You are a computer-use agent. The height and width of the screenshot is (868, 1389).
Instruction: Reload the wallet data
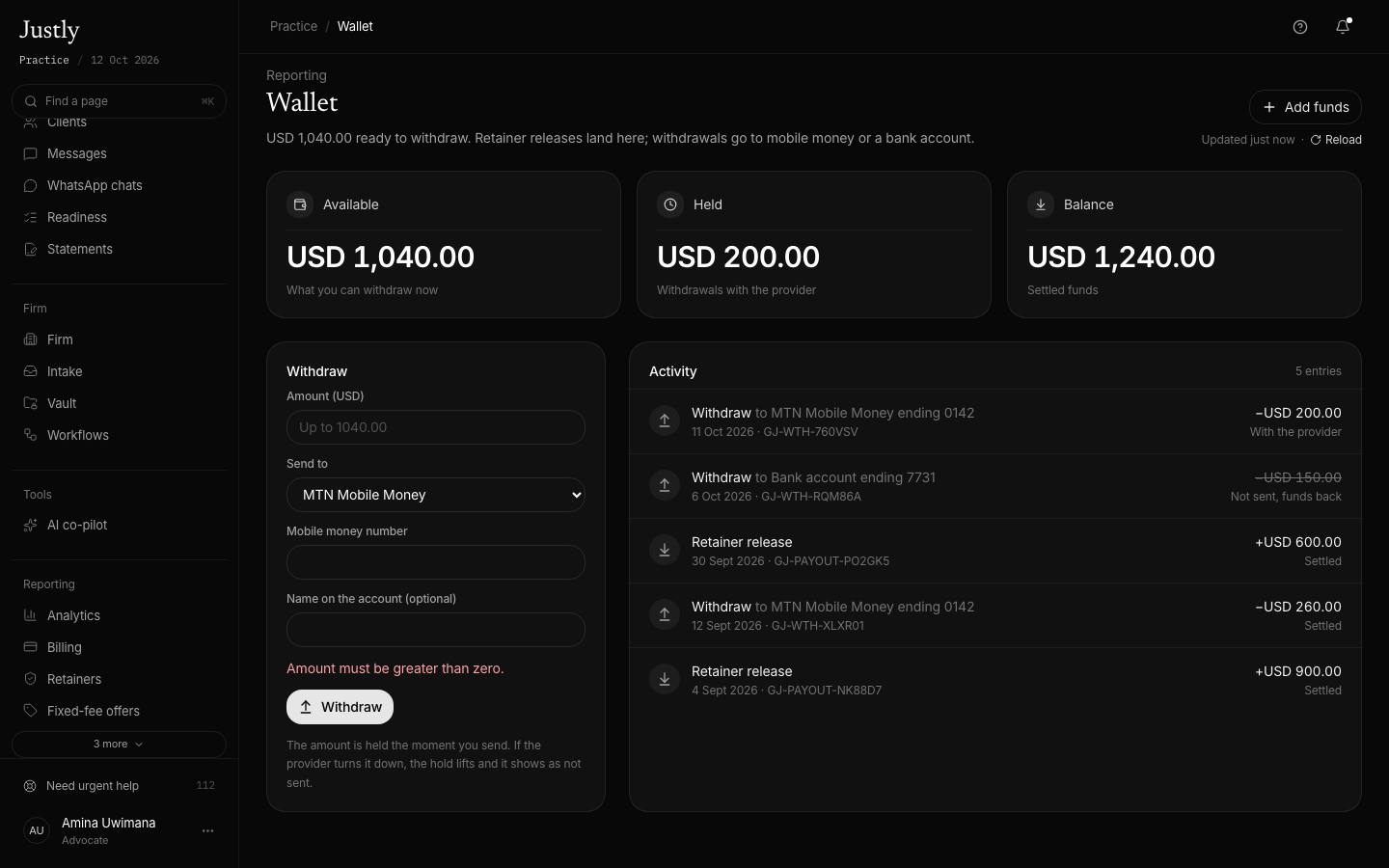coord(1336,140)
